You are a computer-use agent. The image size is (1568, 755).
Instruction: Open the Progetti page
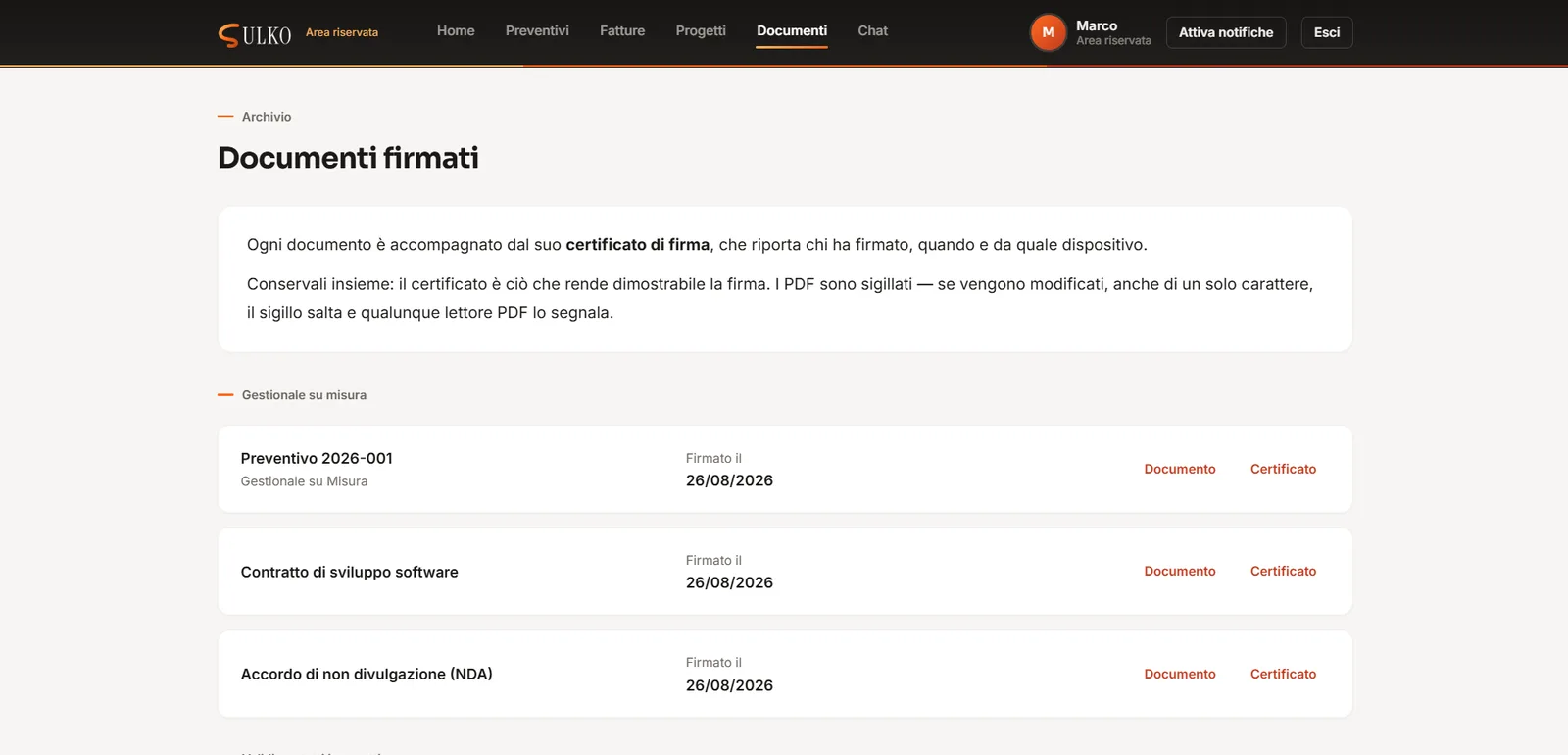pyautogui.click(x=701, y=31)
